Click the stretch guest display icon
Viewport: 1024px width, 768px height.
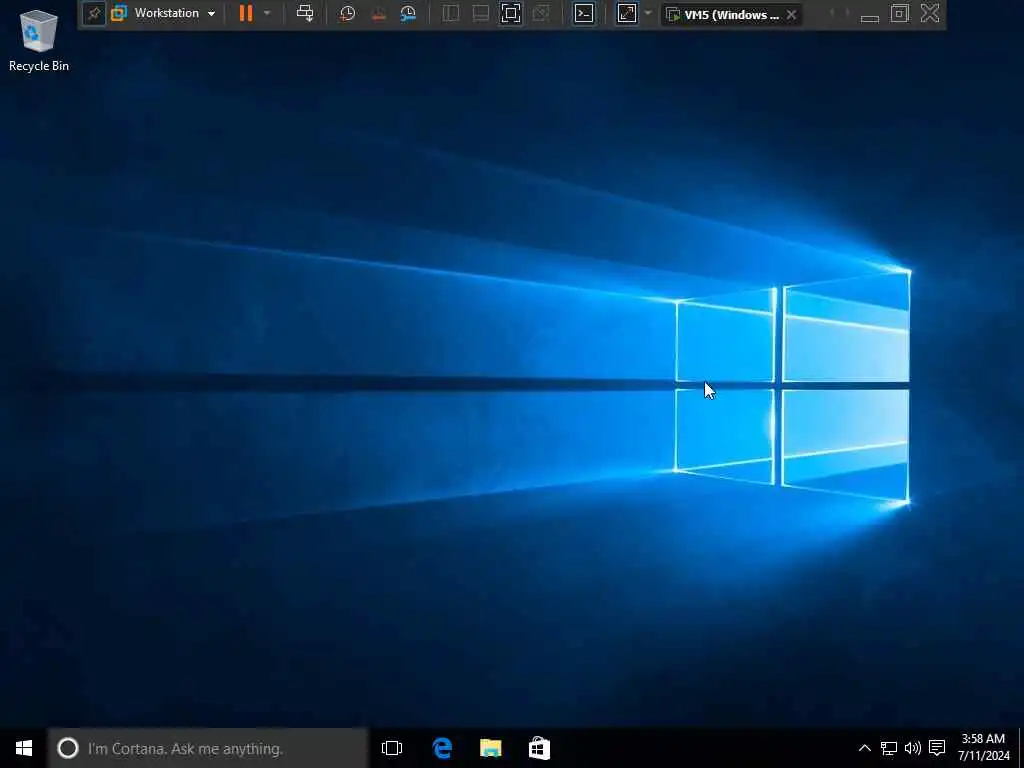[626, 14]
